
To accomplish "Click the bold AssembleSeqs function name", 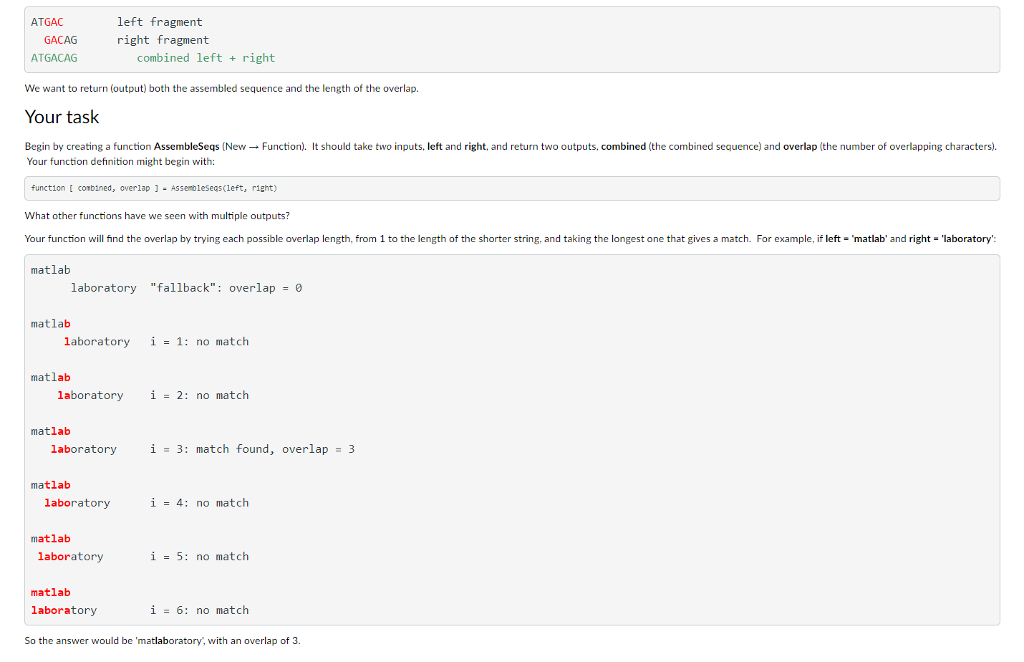I will tap(186, 146).
